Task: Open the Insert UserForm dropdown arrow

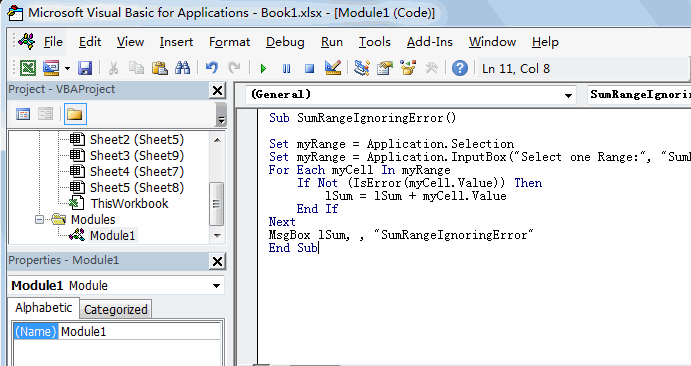Action: pyautogui.click(x=67, y=68)
